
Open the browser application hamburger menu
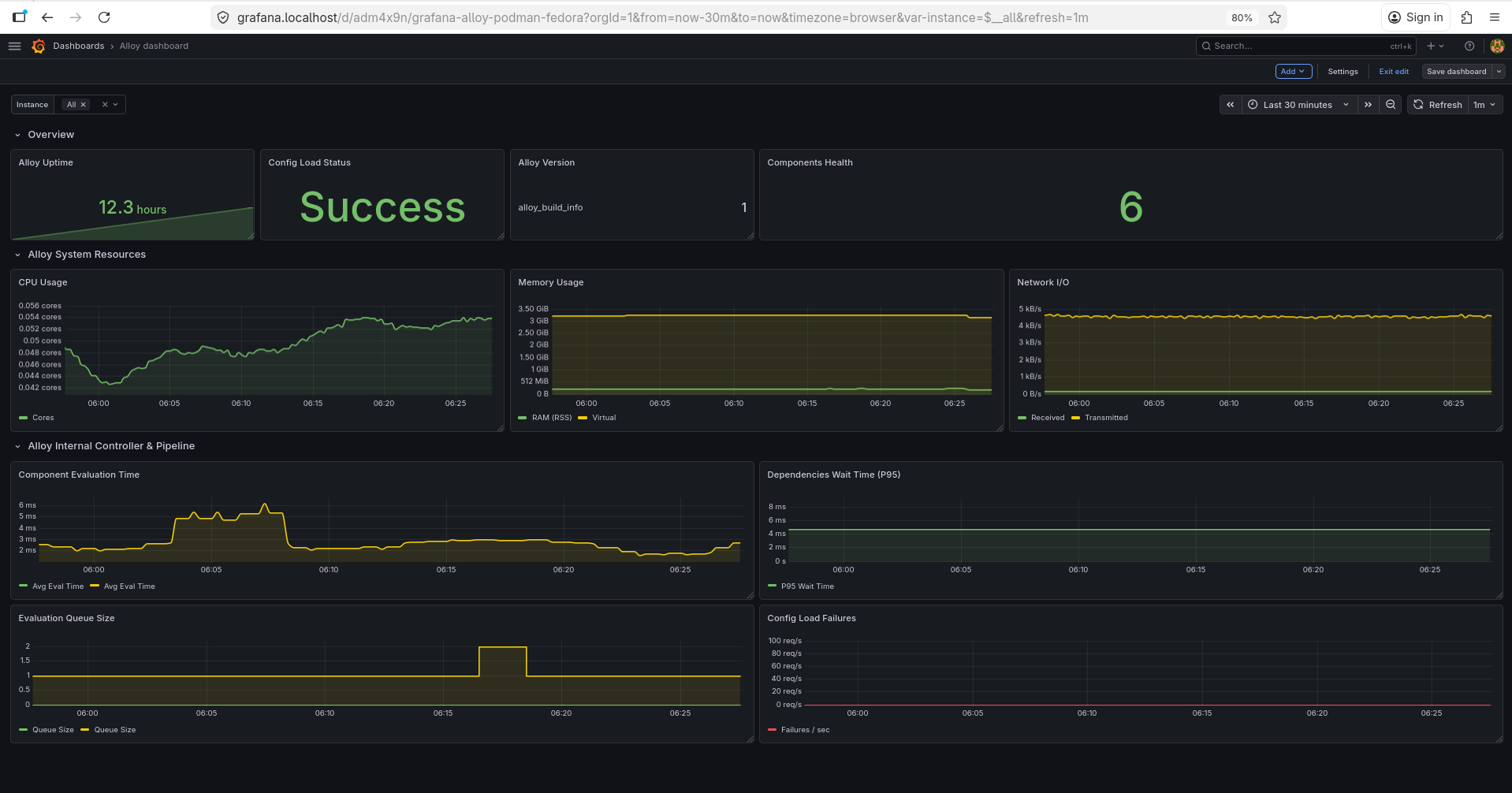(x=1495, y=17)
